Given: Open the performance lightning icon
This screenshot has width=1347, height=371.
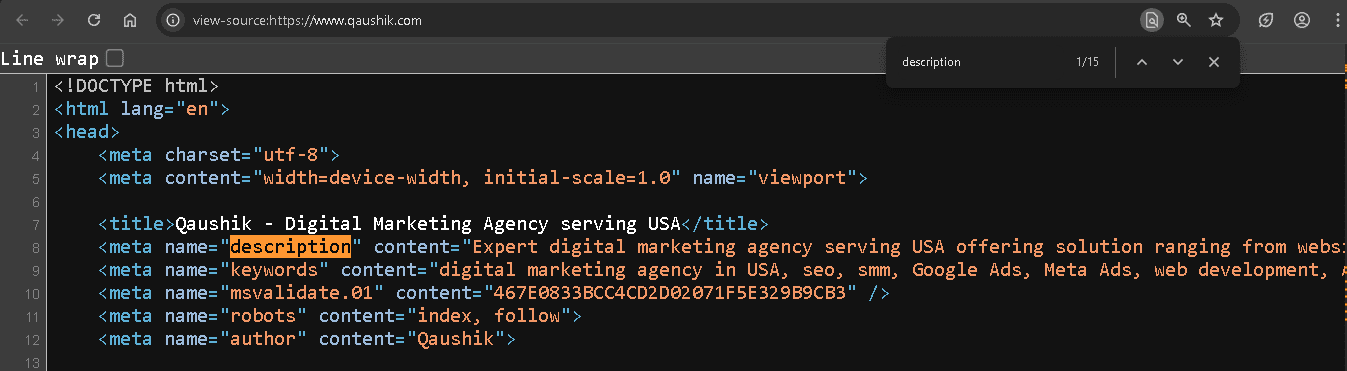Looking at the screenshot, I should pos(1266,20).
